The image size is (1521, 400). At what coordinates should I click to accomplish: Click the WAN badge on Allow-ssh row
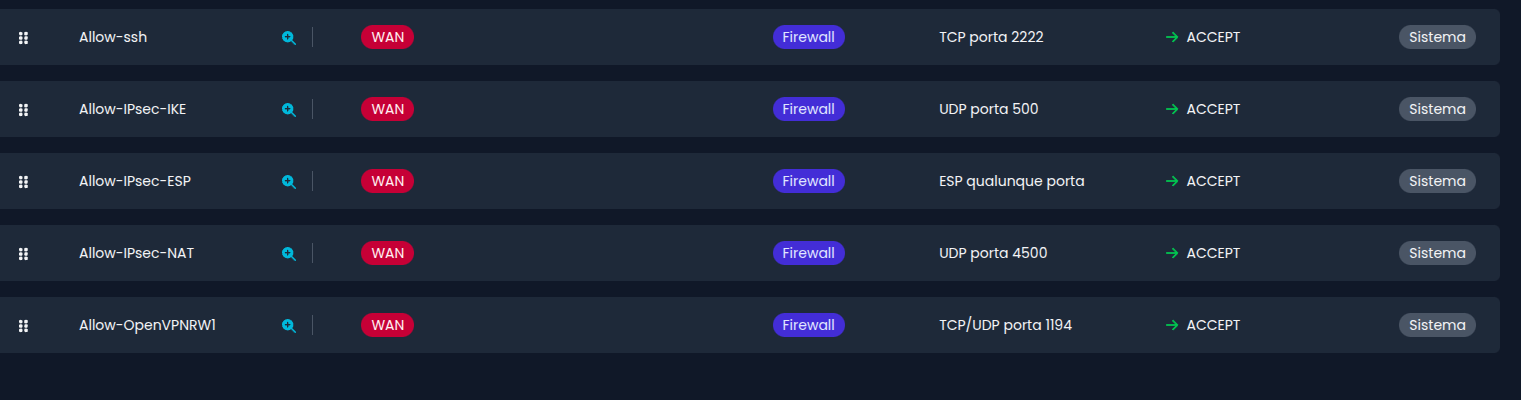[x=387, y=37]
